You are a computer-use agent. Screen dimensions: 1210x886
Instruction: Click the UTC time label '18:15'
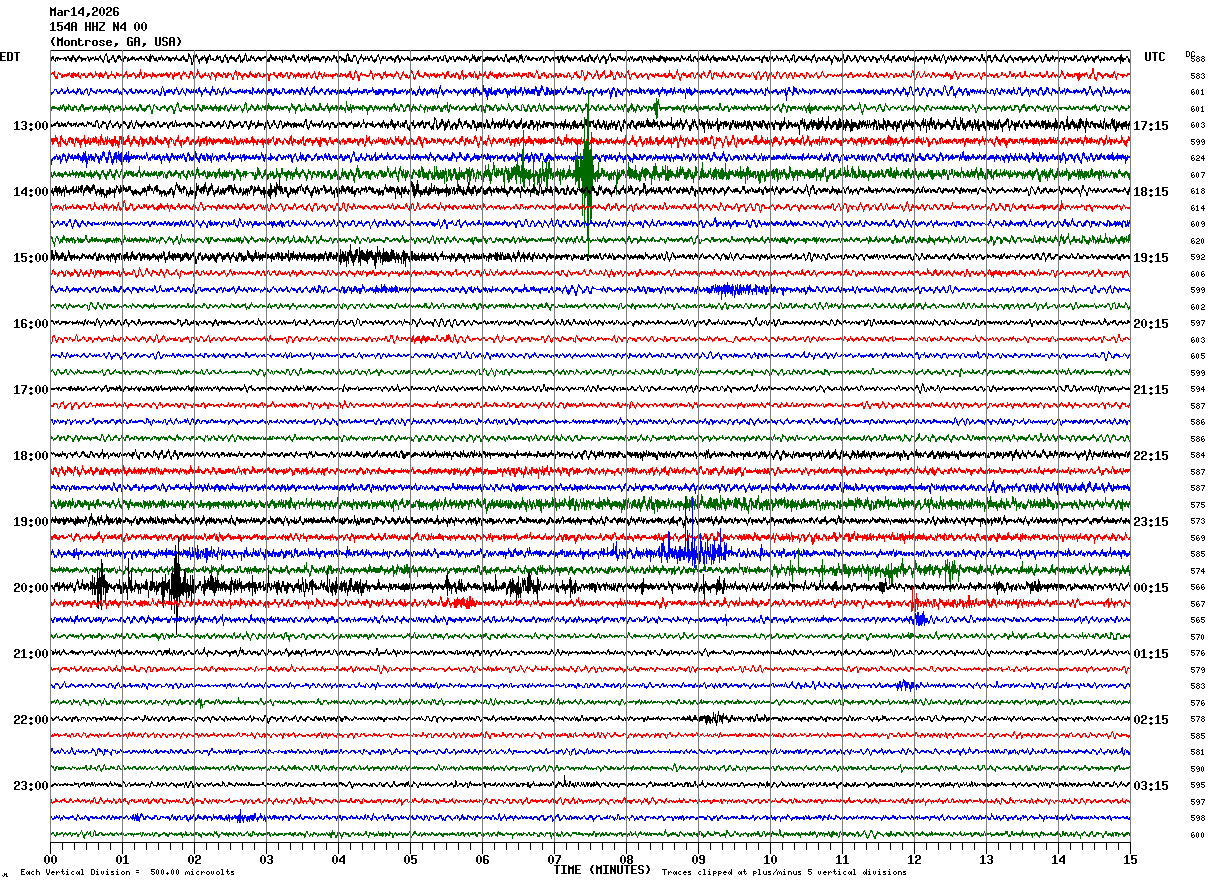(1151, 192)
